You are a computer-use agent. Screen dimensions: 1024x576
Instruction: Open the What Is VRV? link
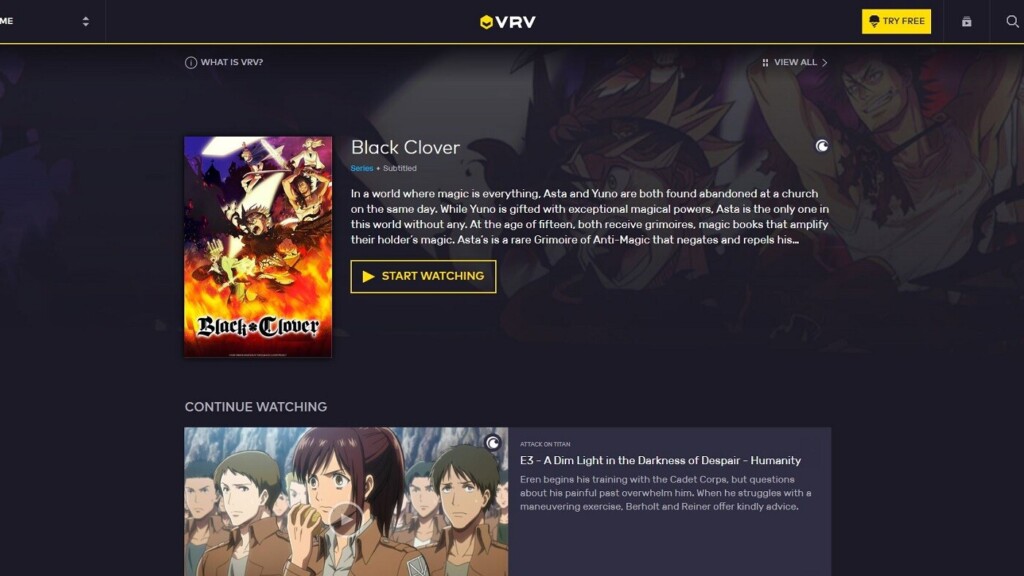click(232, 62)
